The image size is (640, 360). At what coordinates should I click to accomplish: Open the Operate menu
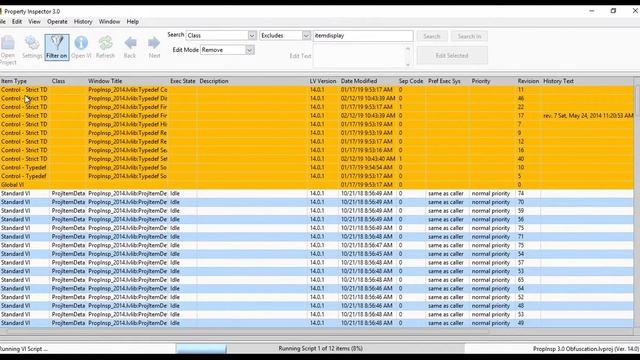coord(57,22)
